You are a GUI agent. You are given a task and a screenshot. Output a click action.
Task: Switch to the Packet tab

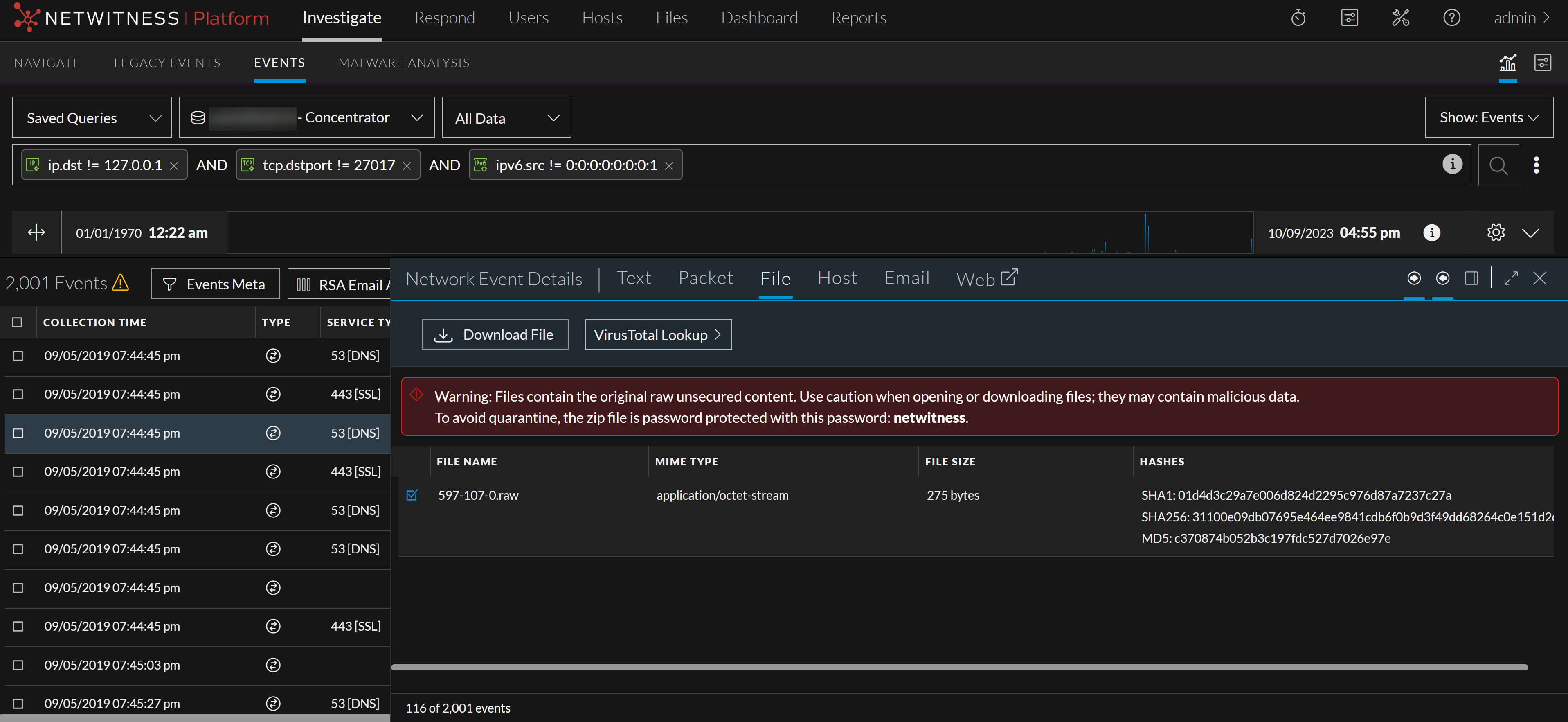[706, 278]
